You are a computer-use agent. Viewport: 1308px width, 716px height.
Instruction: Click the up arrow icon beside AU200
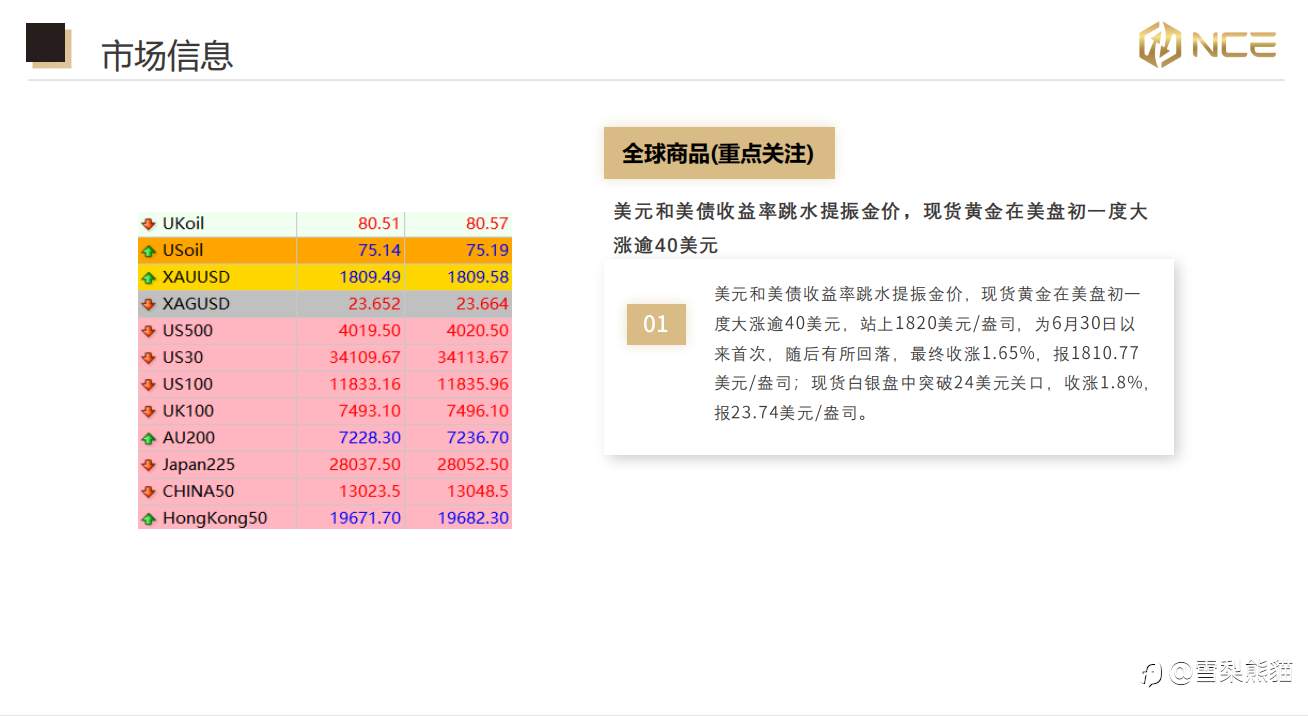[x=149, y=438]
